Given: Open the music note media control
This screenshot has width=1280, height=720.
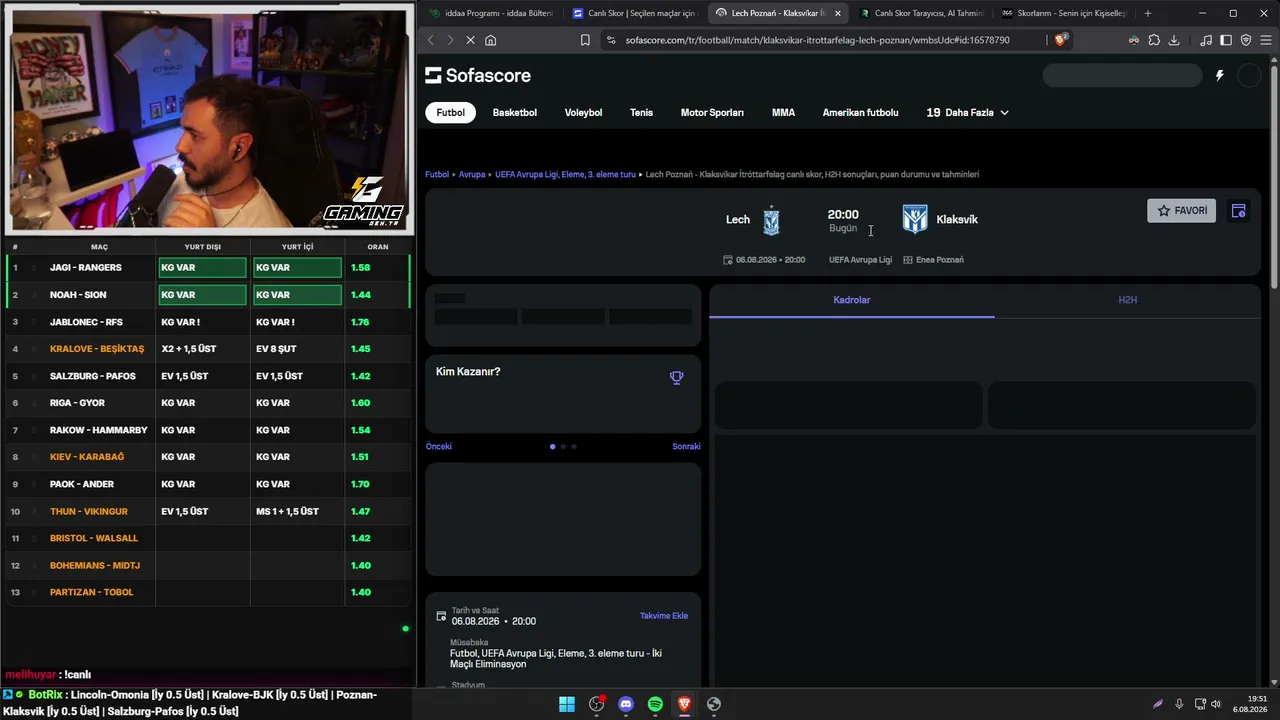Looking at the screenshot, I should [x=1206, y=40].
